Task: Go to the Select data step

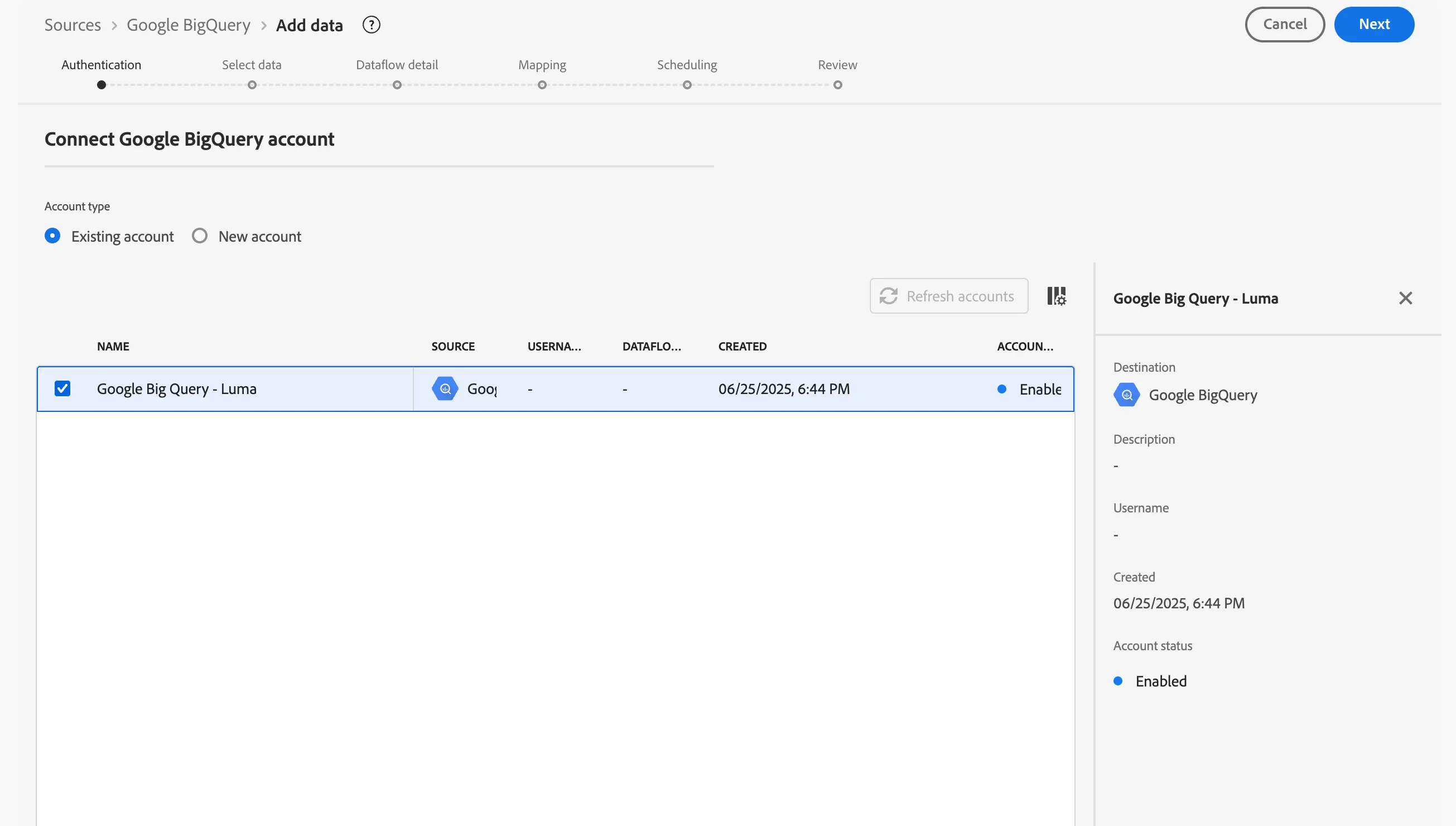Action: 252,65
